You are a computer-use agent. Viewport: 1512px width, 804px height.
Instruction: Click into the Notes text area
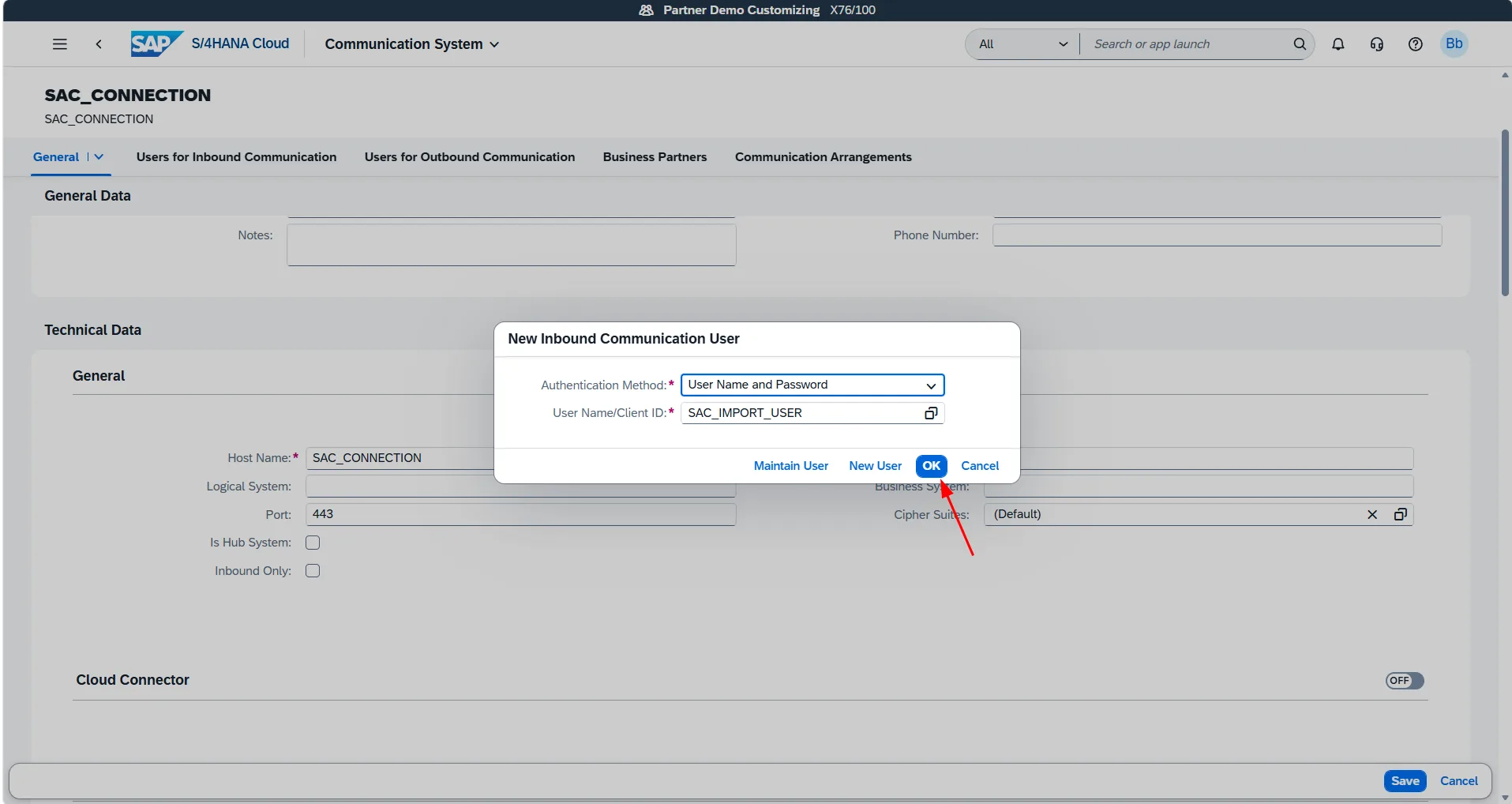[512, 245]
